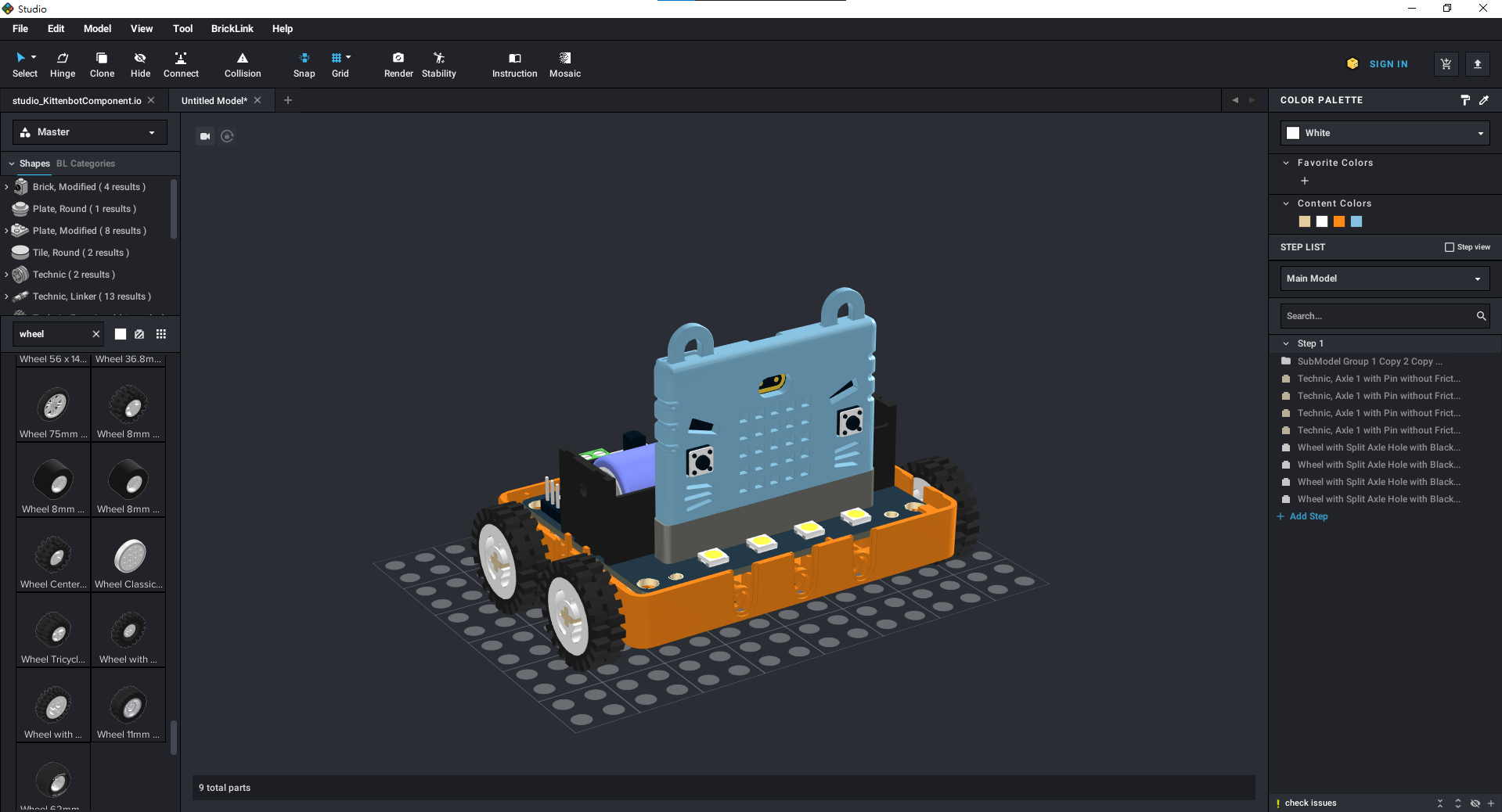Viewport: 1502px width, 812px height.
Task: Enable the Step view checkbox
Action: pyautogui.click(x=1449, y=247)
